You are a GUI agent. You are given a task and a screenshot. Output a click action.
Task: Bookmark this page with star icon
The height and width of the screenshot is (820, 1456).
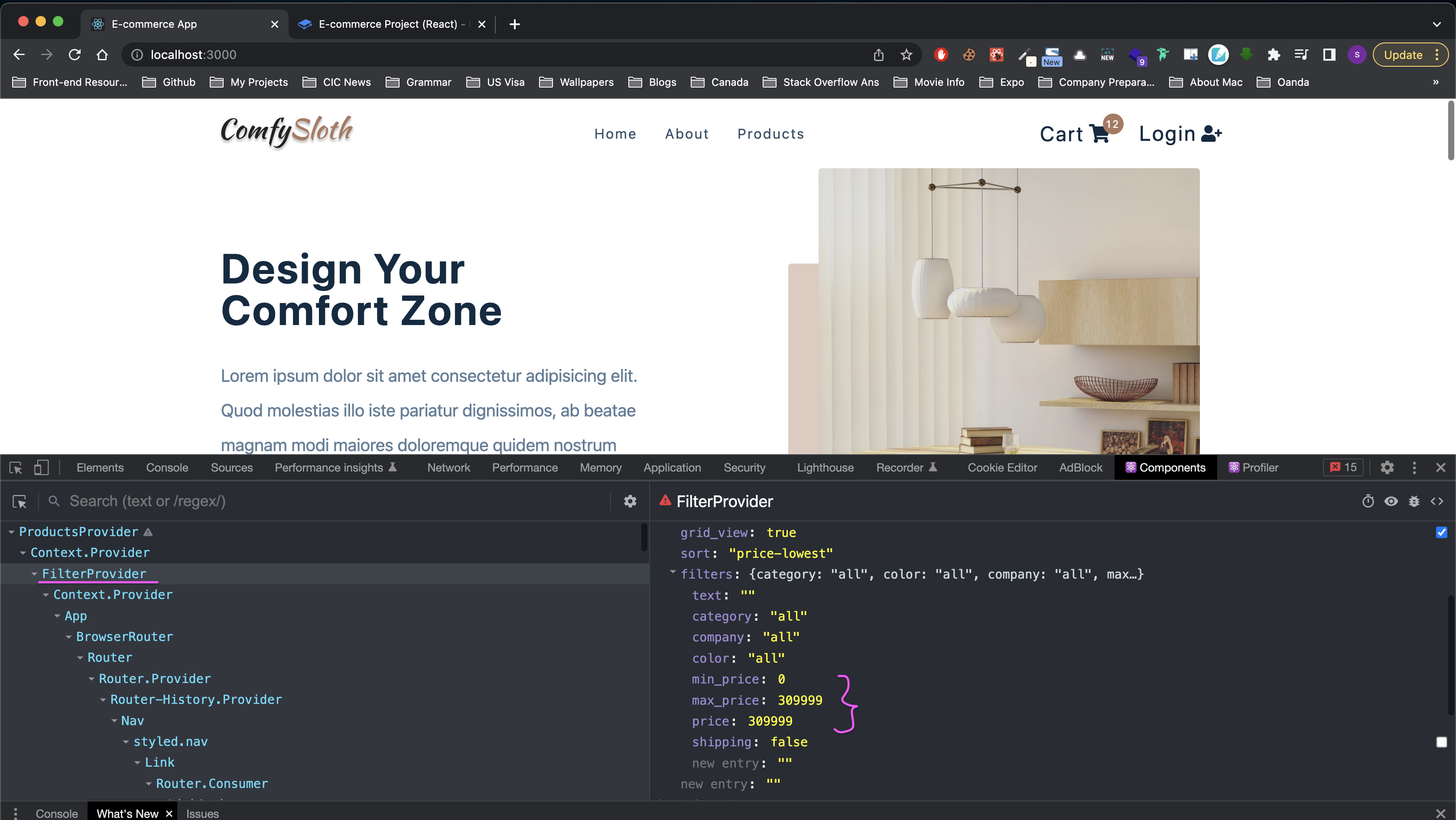pyautogui.click(x=907, y=55)
